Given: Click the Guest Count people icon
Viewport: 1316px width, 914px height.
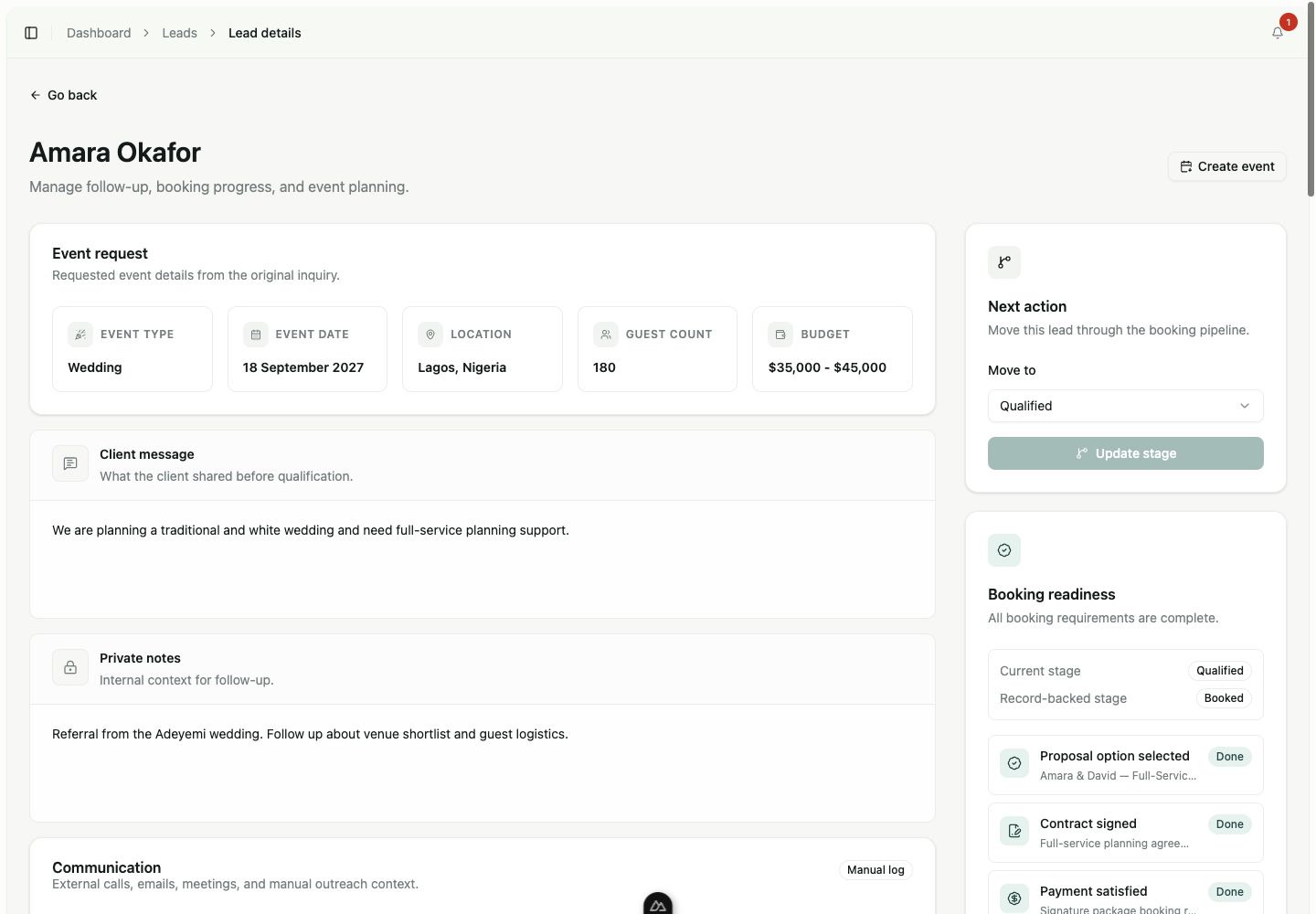Looking at the screenshot, I should point(606,335).
